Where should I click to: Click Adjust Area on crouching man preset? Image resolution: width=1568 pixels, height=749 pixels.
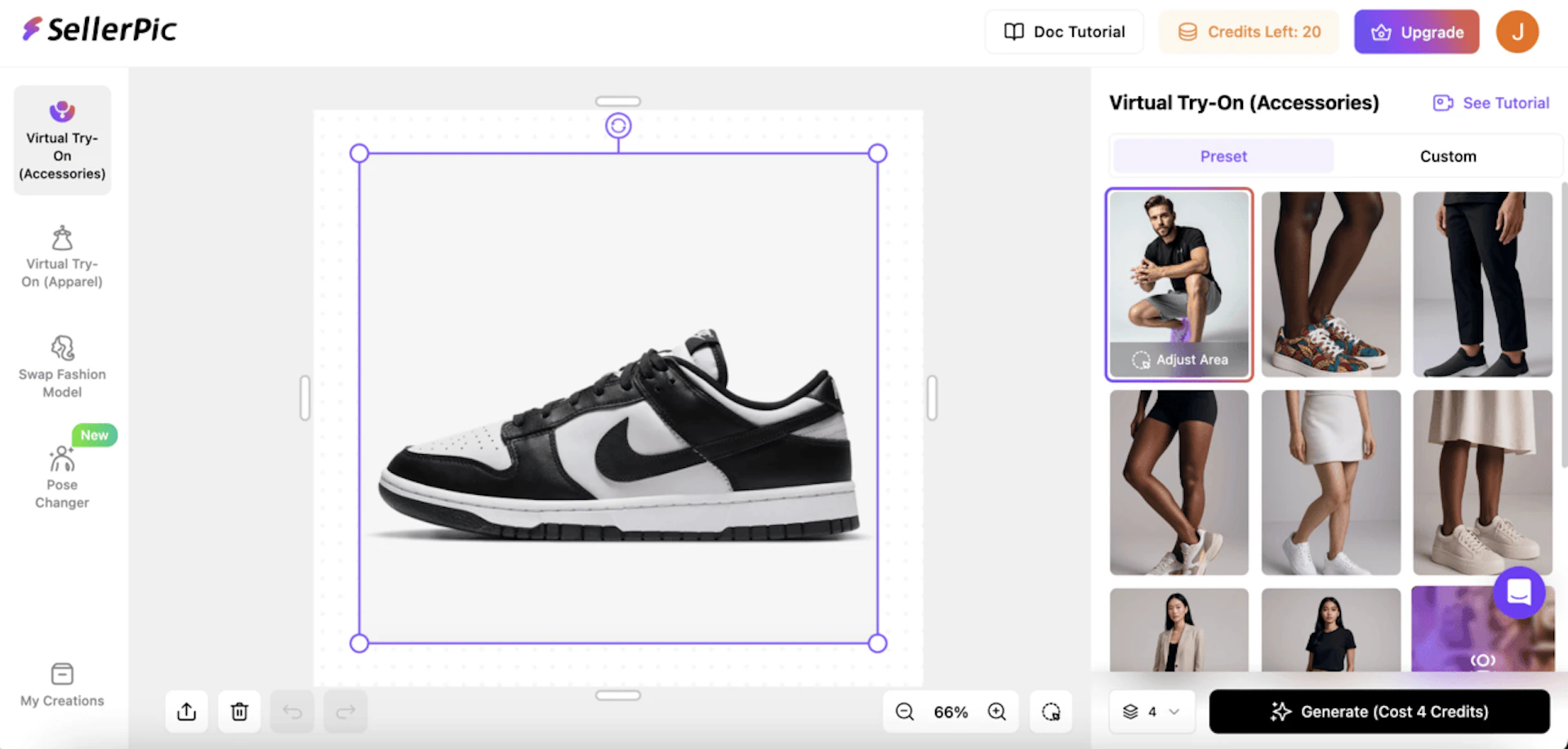pos(1180,359)
